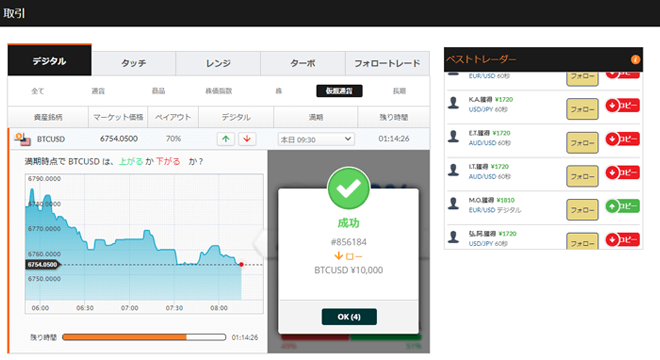Click the green 上がる word
This screenshot has height=360, width=660.
tap(131, 161)
